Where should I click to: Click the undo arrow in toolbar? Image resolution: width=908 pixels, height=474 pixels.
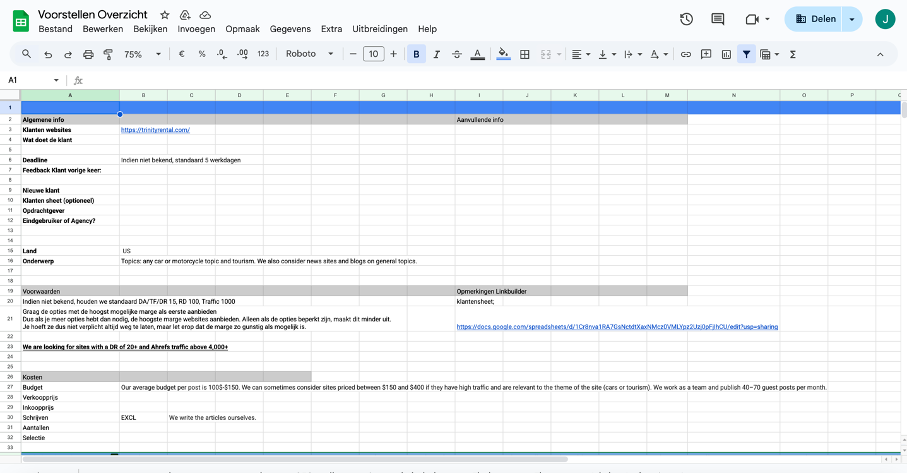(x=49, y=54)
